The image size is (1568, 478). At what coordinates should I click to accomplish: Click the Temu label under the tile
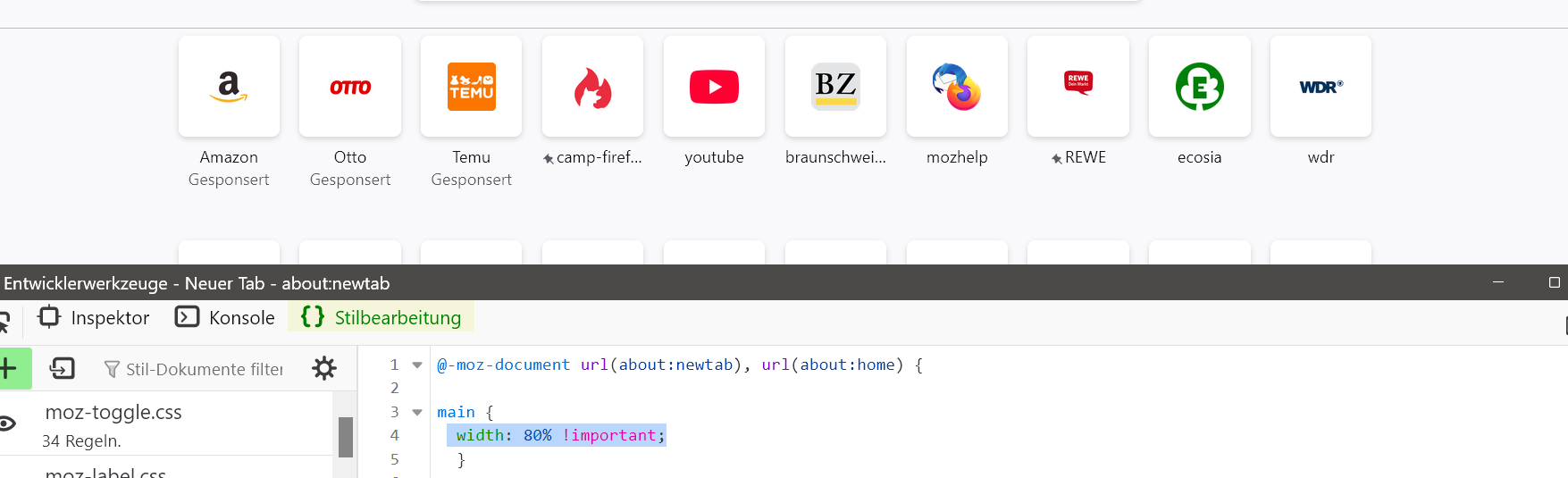click(472, 157)
